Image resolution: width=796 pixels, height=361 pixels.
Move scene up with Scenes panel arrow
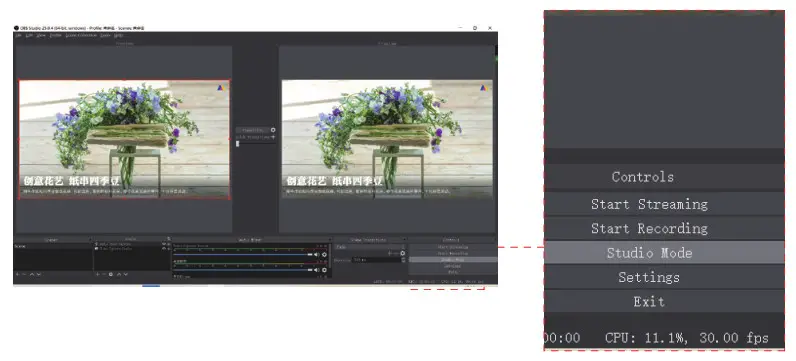(32, 274)
